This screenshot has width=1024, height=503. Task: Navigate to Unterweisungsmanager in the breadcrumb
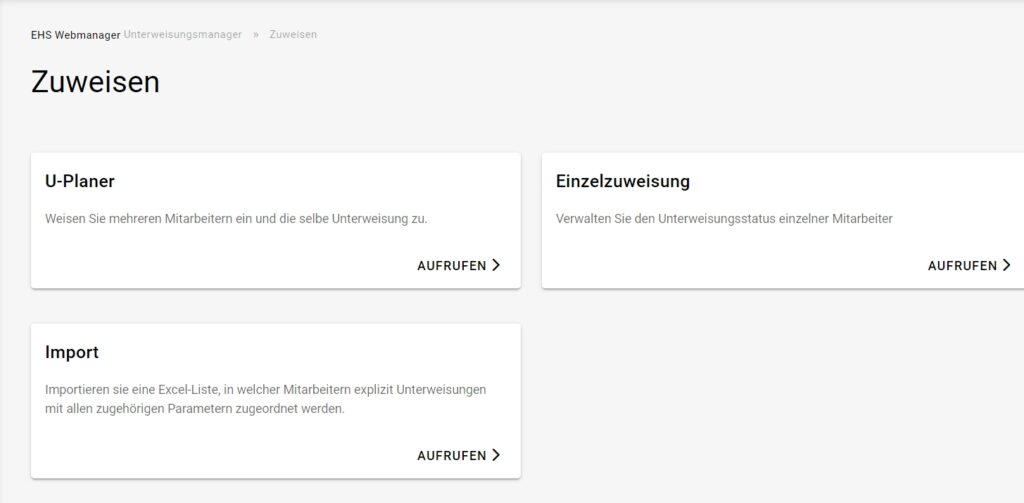[x=183, y=35]
